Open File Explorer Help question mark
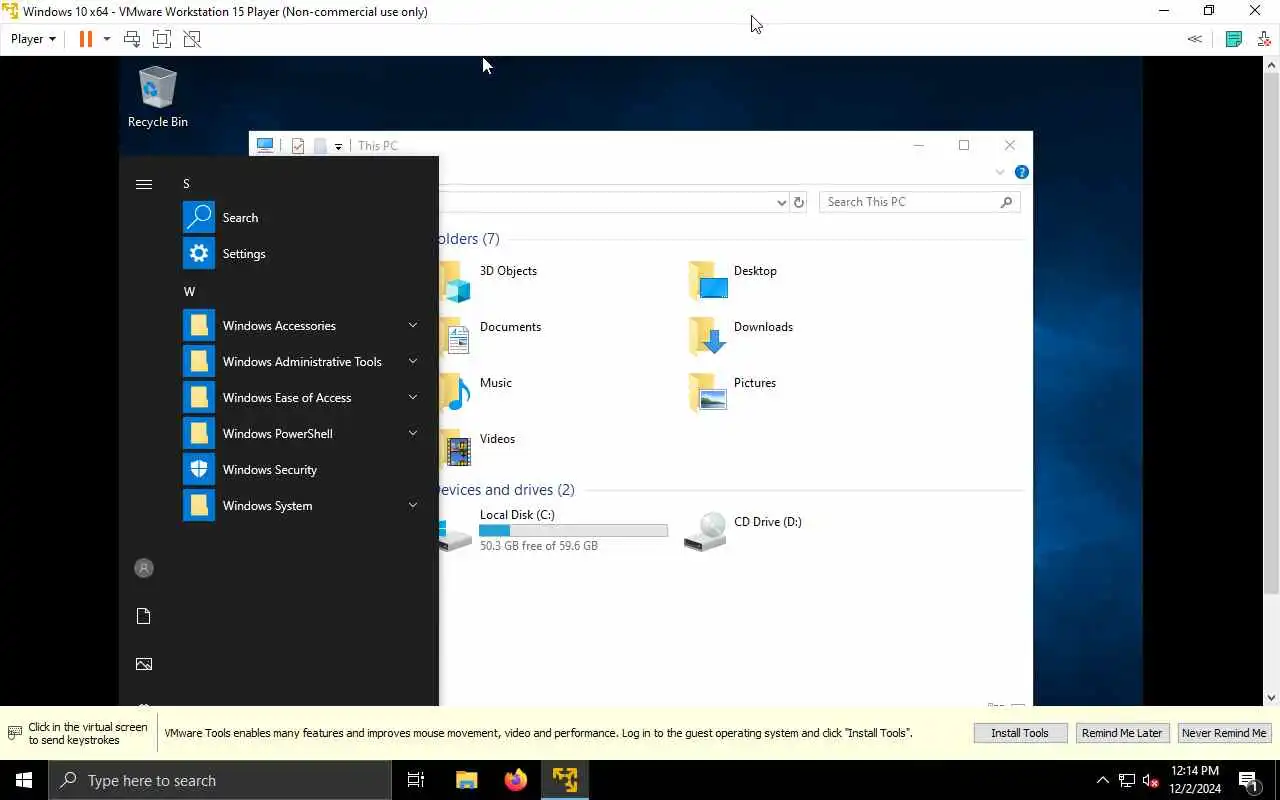Screen dimensions: 1280x800 (1021, 172)
